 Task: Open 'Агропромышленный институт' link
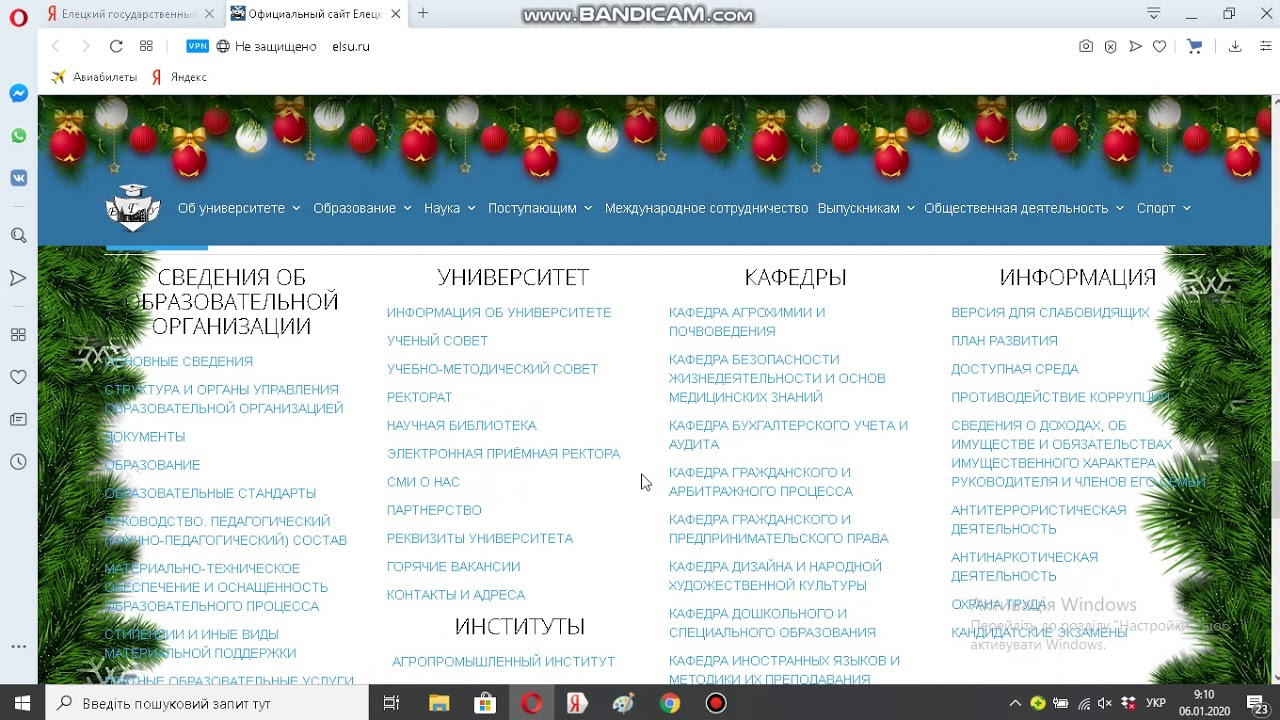[x=503, y=662]
